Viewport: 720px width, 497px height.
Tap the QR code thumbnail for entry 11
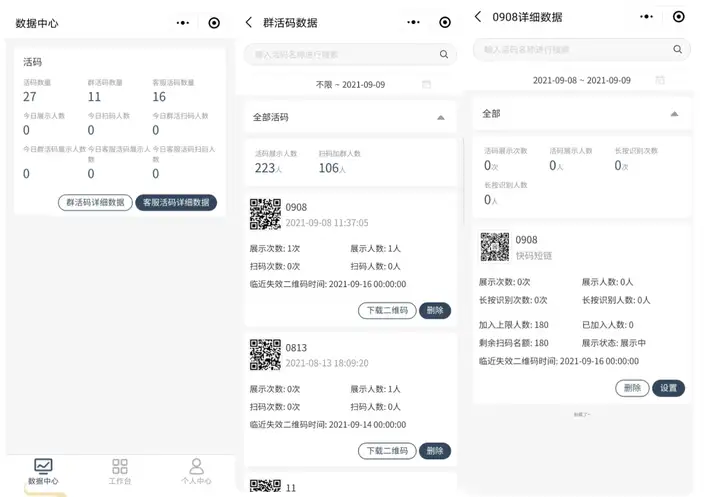[265, 486]
